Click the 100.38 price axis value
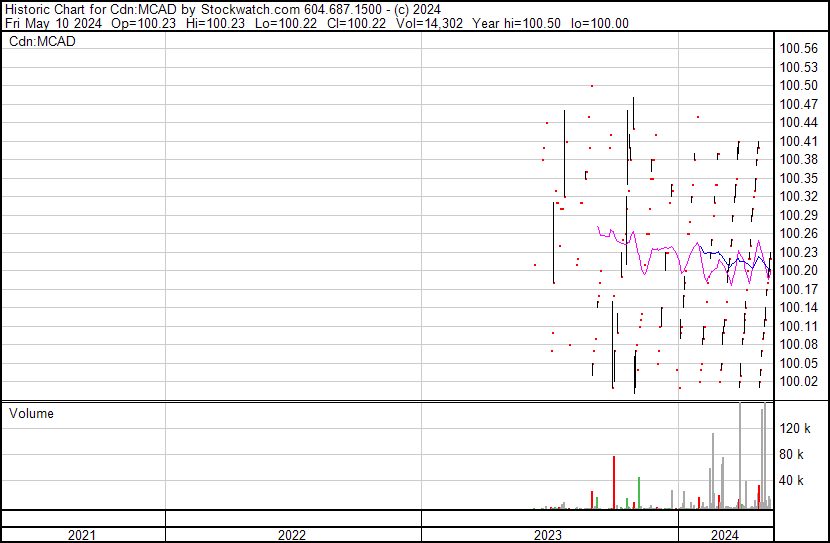830x543 pixels. (x=799, y=160)
